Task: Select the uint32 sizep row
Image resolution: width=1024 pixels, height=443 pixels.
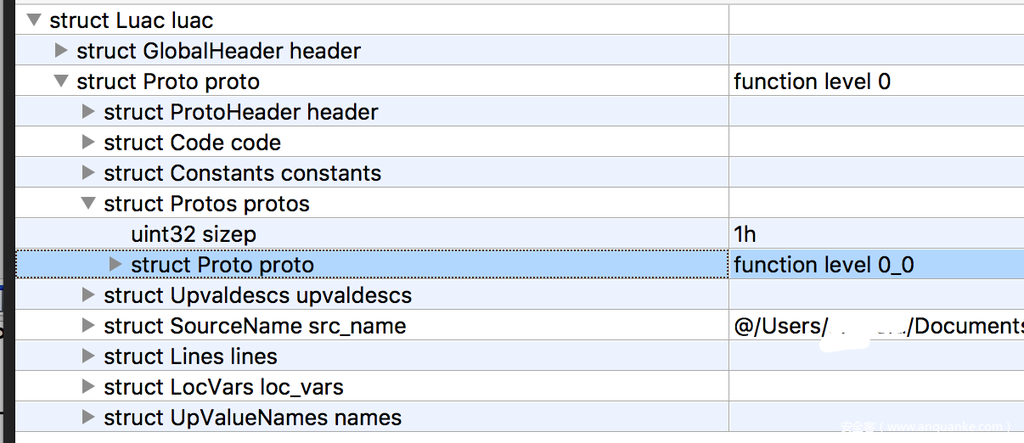Action: point(194,234)
